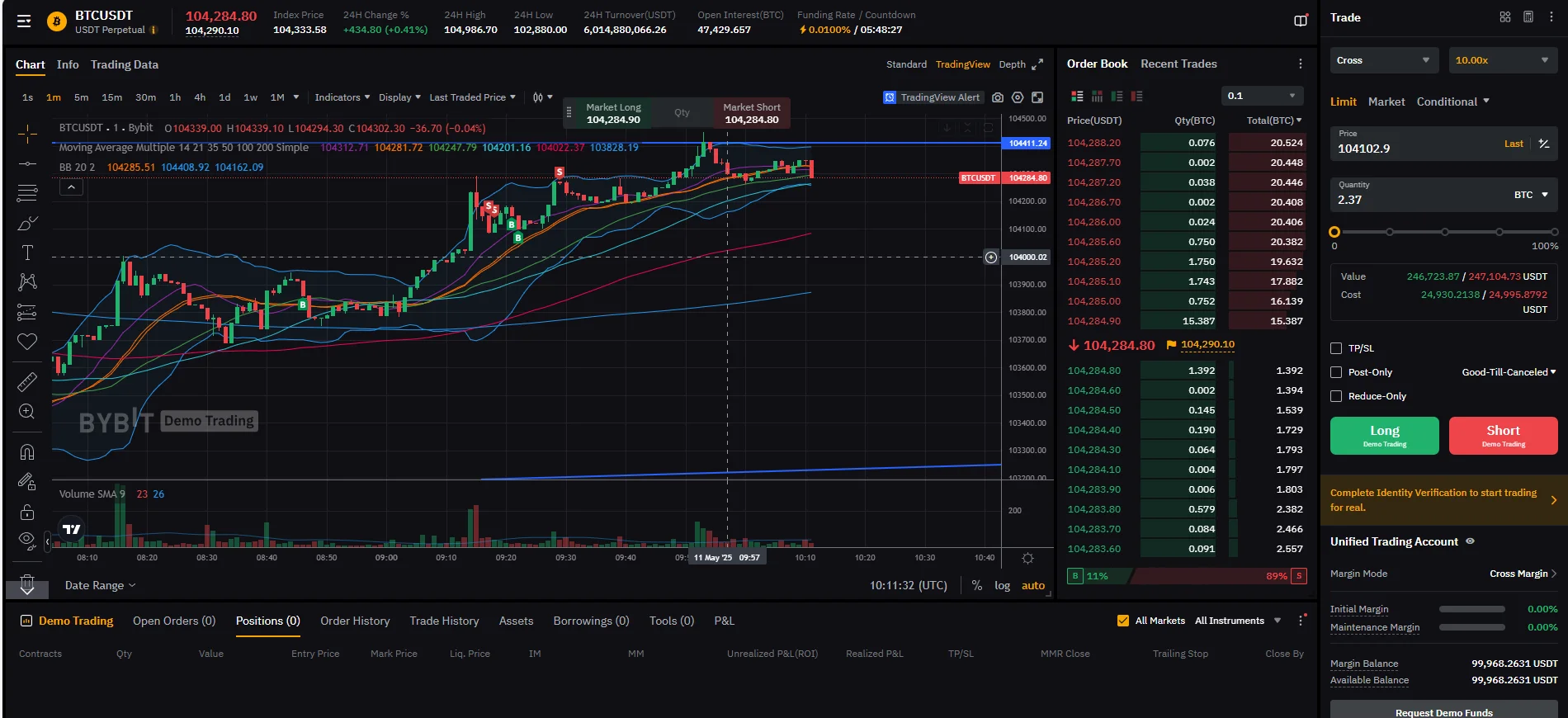Image resolution: width=1568 pixels, height=718 pixels.
Task: Open Trade panel three-dot options menu
Action: coord(1551,17)
